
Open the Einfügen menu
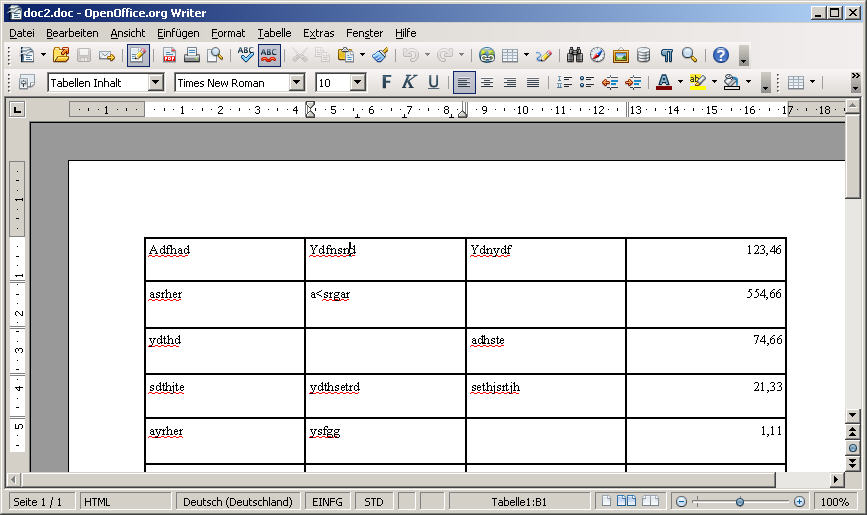[178, 33]
